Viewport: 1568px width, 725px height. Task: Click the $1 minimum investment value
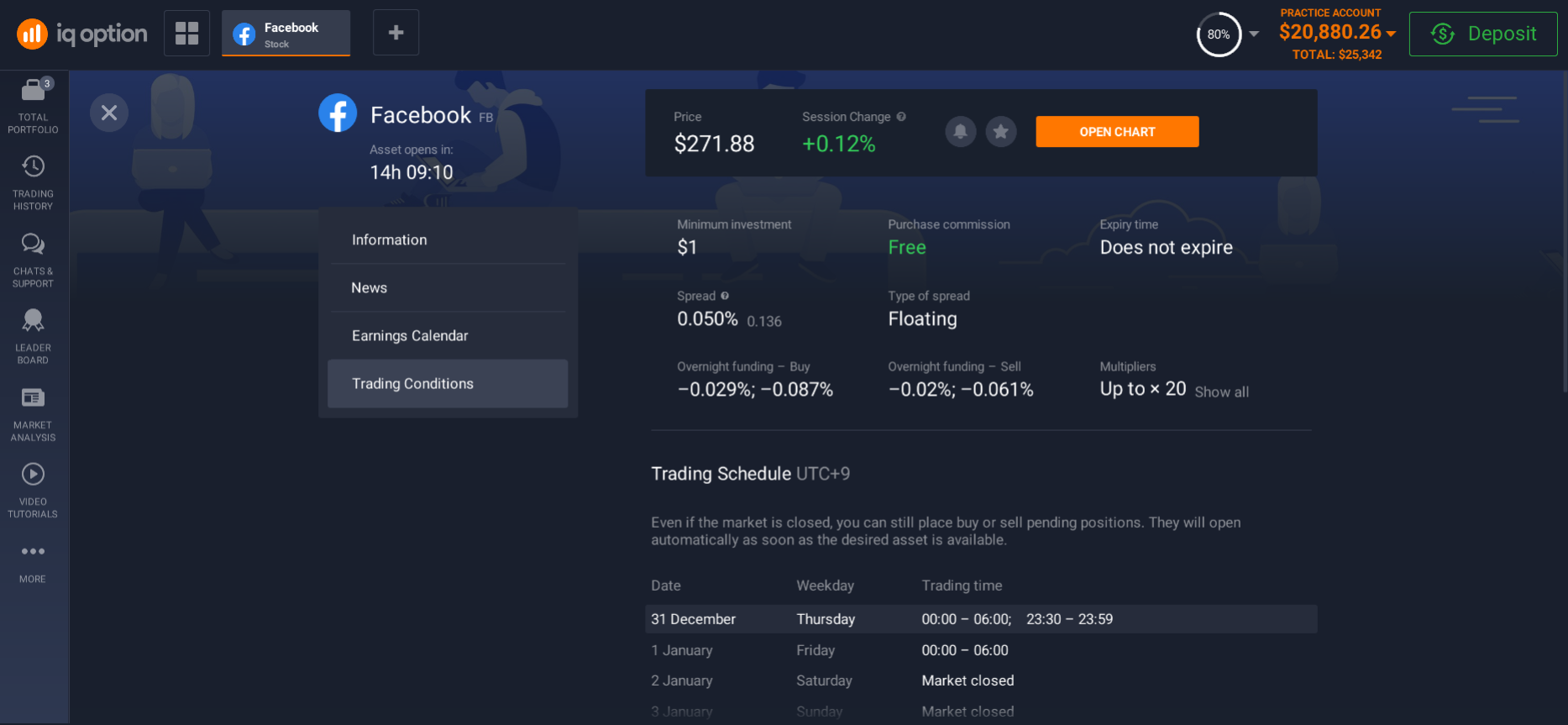tap(687, 248)
